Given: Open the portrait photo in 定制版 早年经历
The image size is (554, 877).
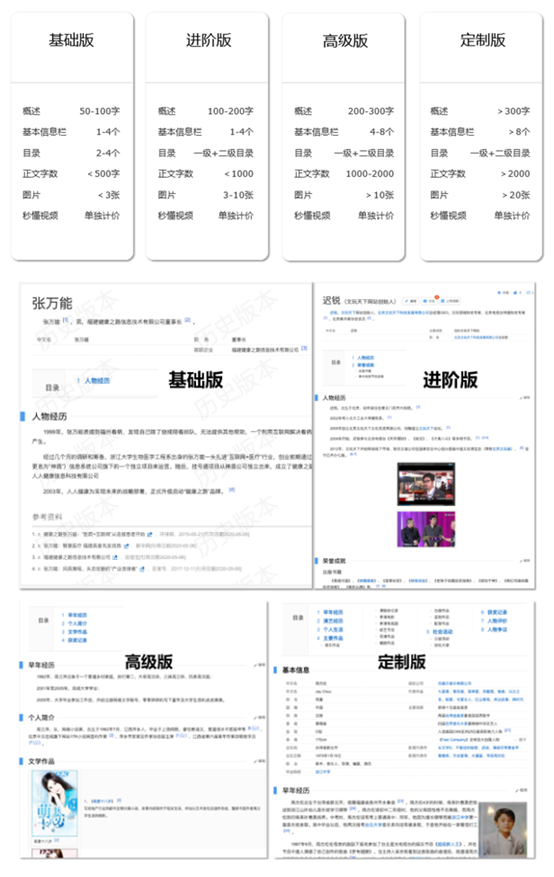Looking at the screenshot, I should click(503, 829).
